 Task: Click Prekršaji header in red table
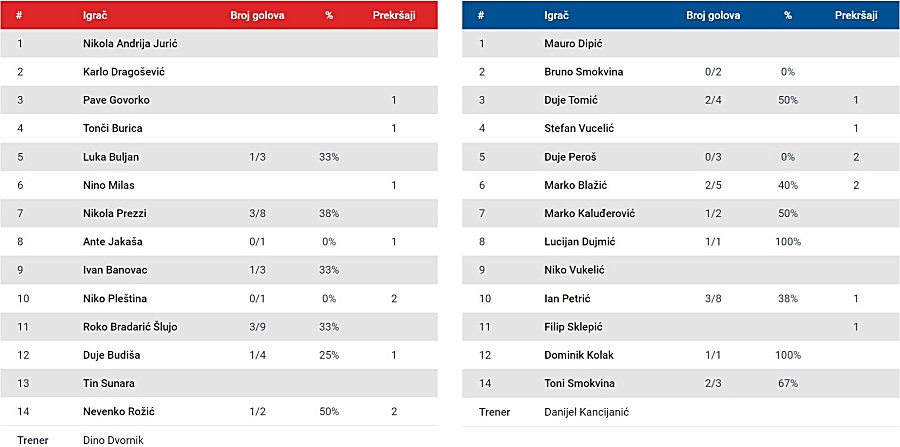coord(394,15)
